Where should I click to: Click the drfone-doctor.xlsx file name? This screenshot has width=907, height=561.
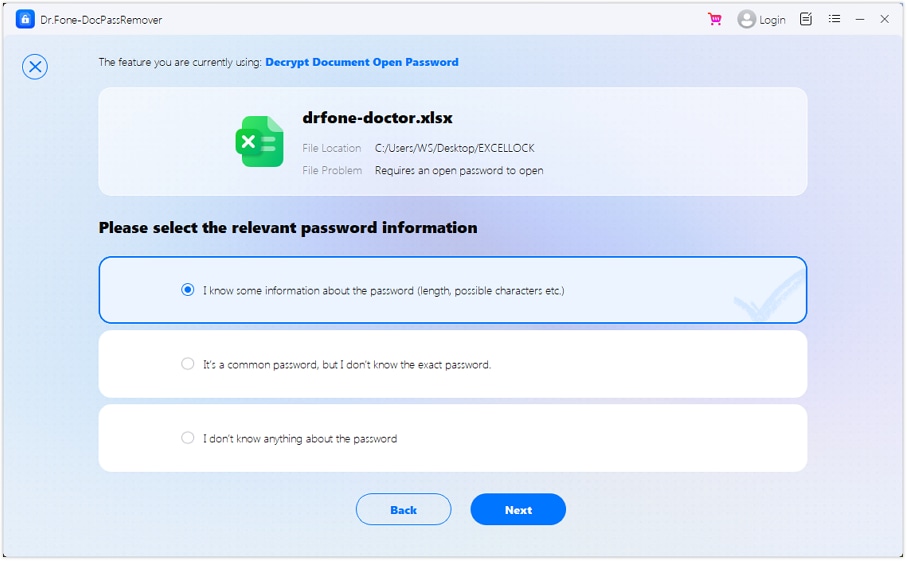377,118
